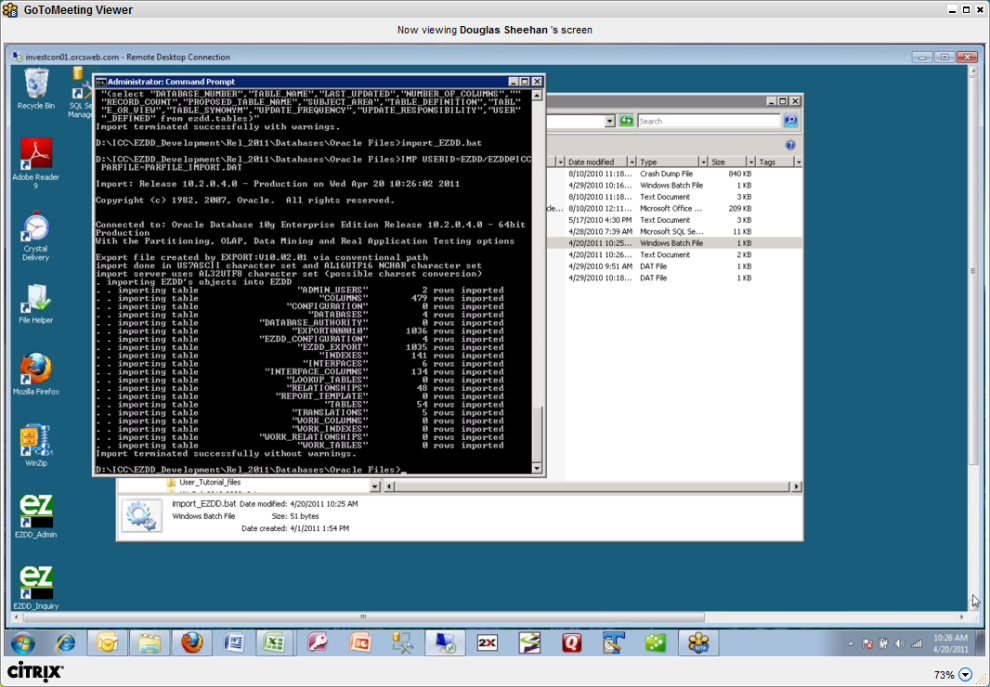Image resolution: width=990 pixels, height=687 pixels.
Task: Open the File Helper desktop shortcut
Action: point(36,299)
